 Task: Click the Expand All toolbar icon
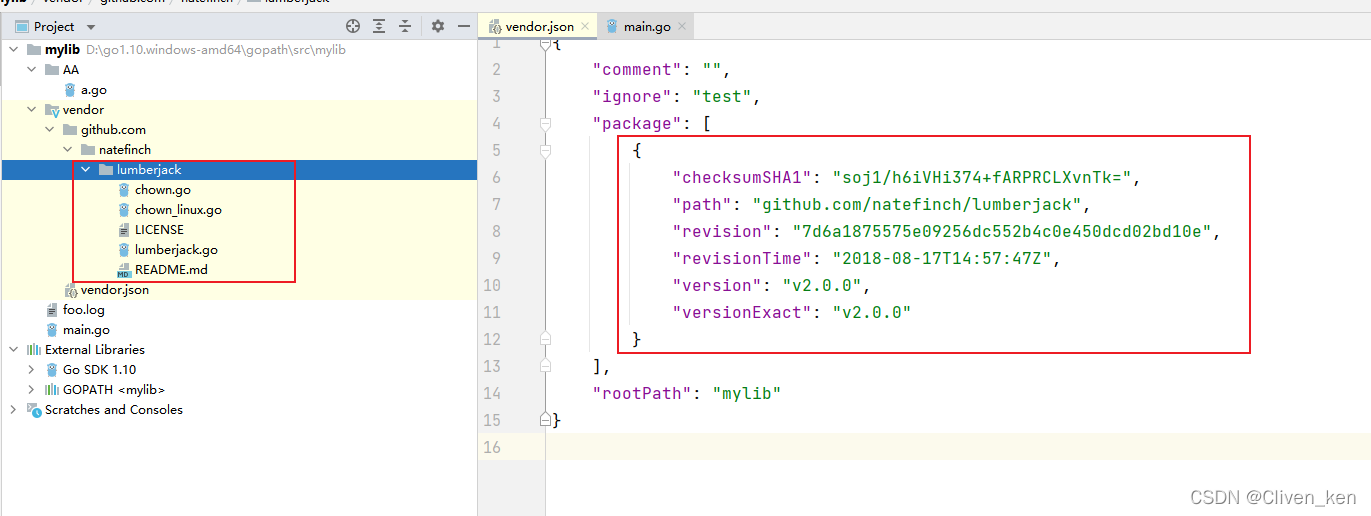[379, 26]
